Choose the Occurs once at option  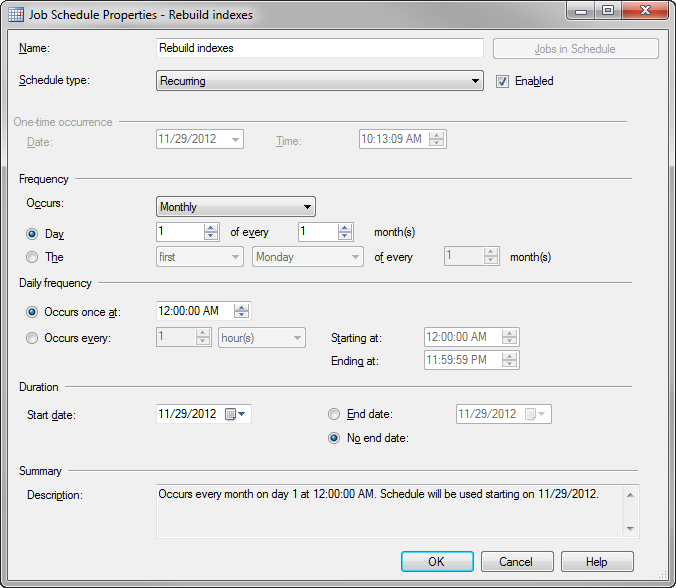[32, 312]
